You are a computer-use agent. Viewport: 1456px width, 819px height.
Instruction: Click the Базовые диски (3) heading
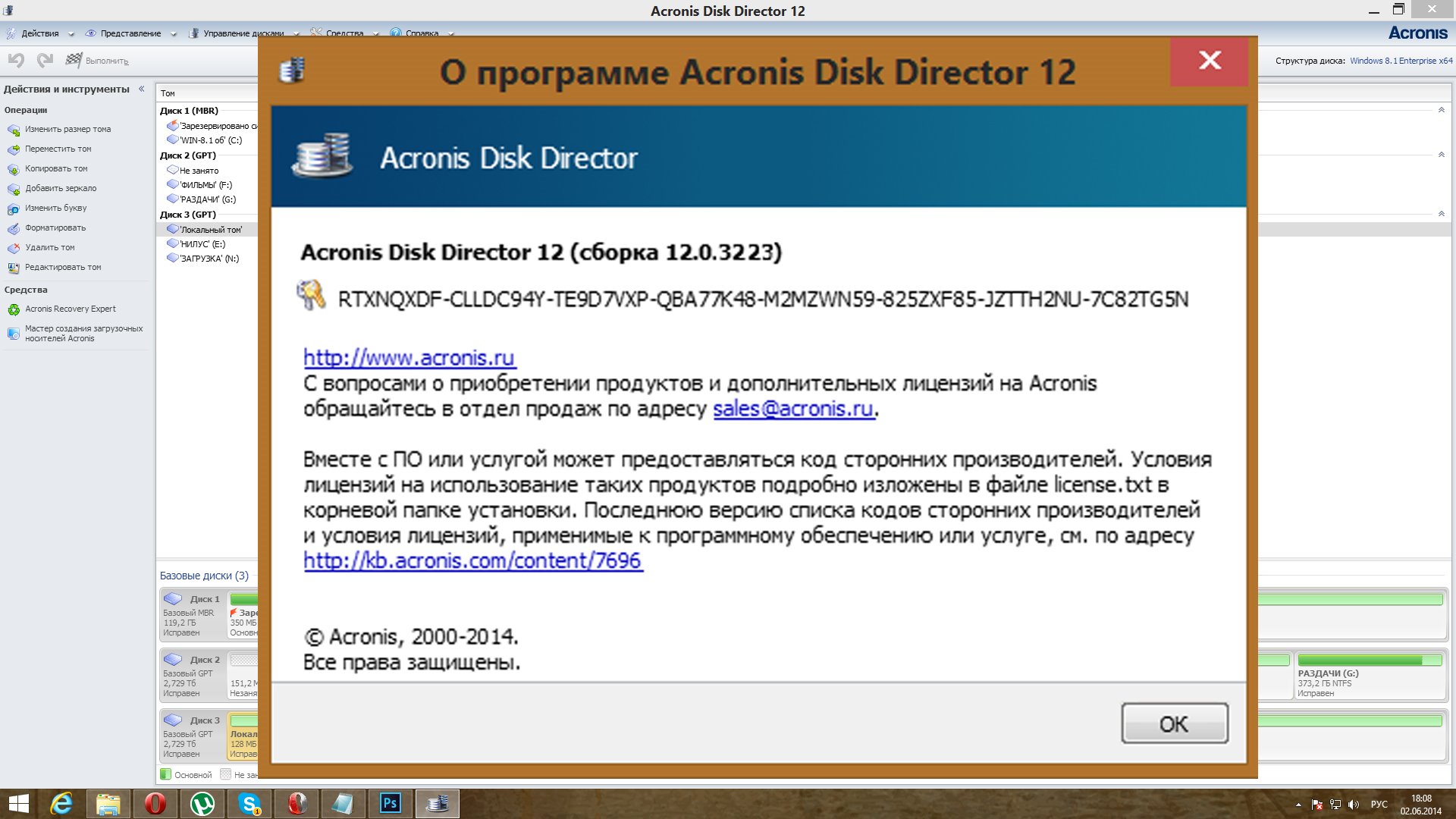point(204,576)
